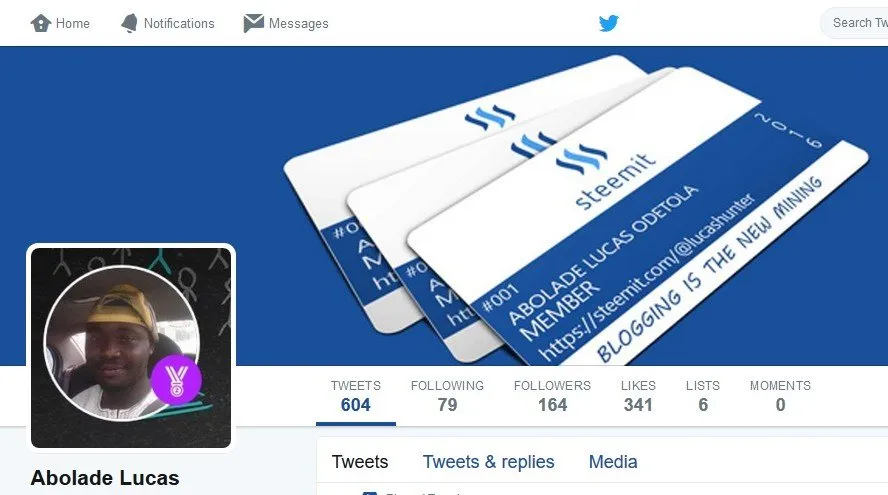Switch to Tweets & replies tab

pyautogui.click(x=489, y=462)
